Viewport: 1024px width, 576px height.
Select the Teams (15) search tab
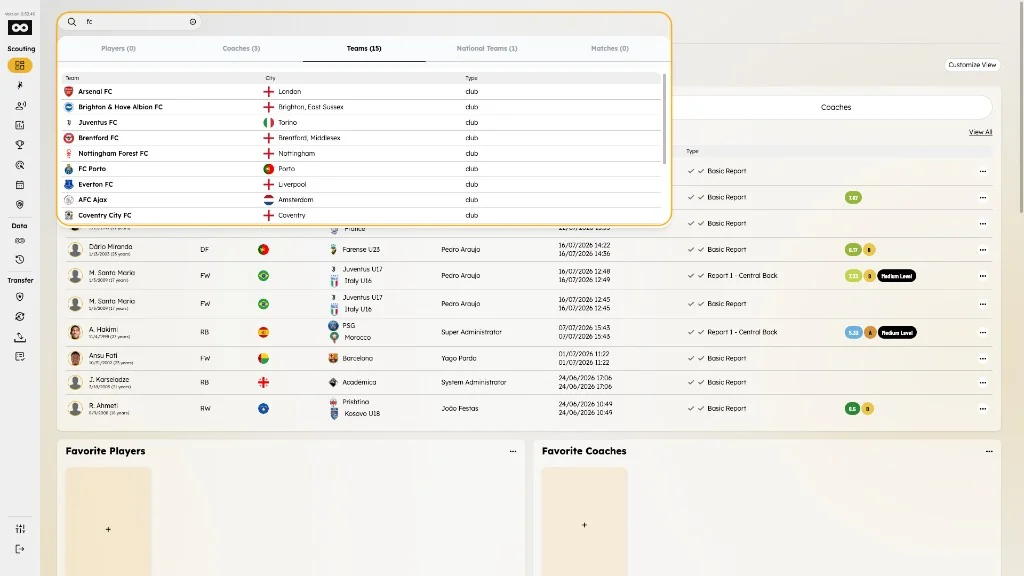tap(364, 48)
